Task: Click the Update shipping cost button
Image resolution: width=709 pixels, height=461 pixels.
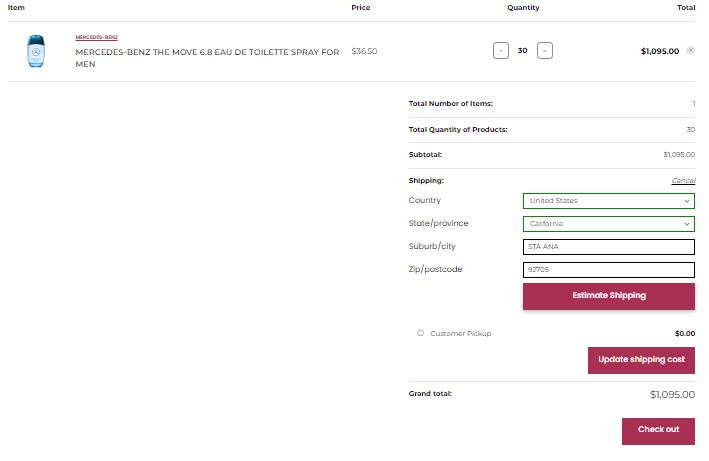Action: (x=641, y=360)
